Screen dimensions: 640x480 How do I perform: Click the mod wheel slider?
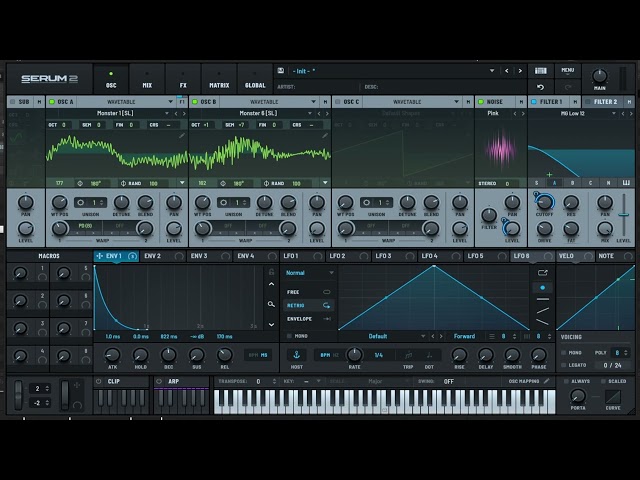65,395
